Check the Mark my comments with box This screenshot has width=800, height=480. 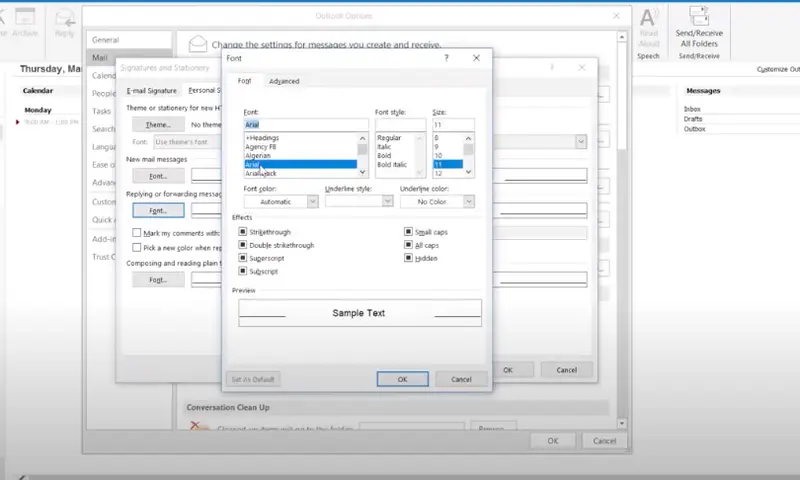[137, 233]
